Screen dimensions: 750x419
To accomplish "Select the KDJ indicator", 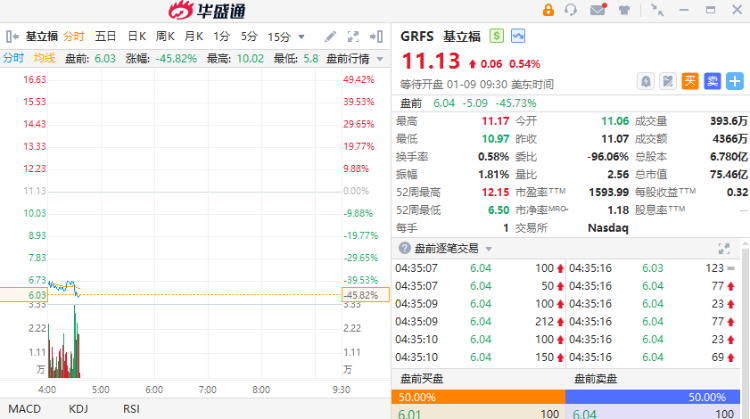I will (x=78, y=409).
